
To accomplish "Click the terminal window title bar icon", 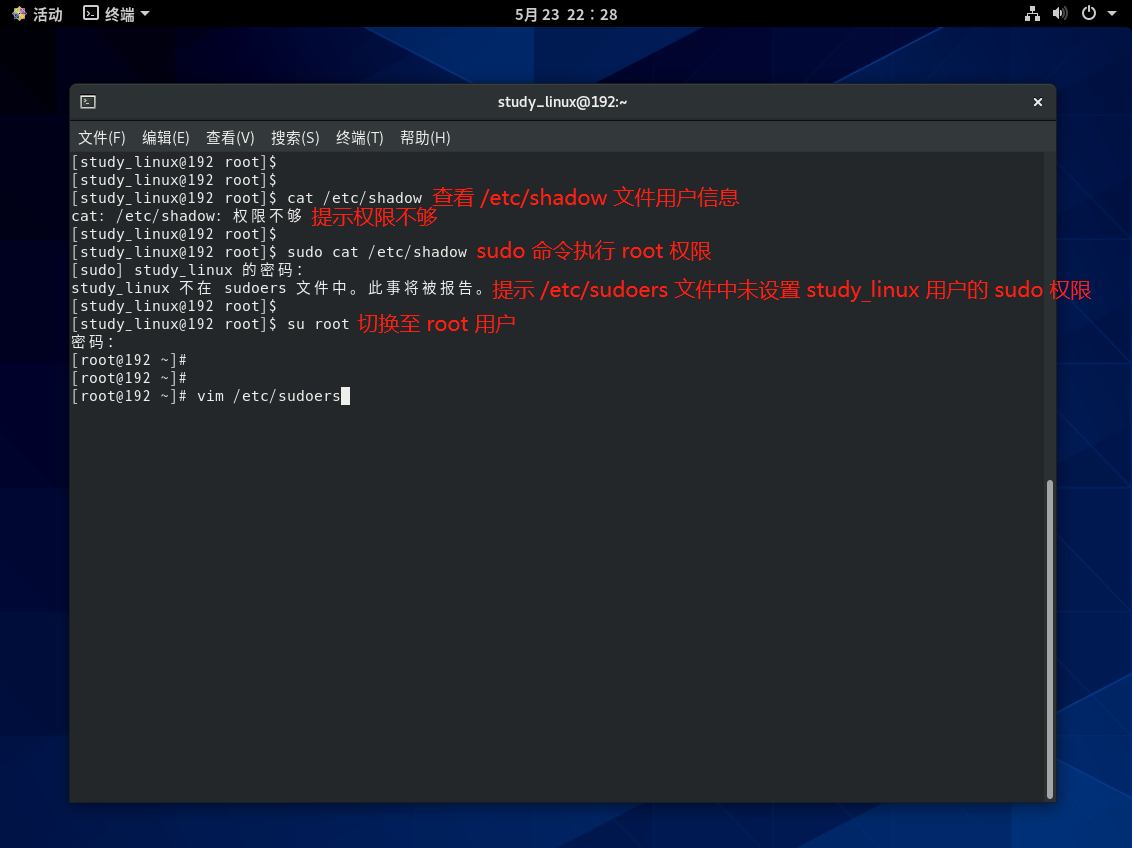I will (88, 102).
